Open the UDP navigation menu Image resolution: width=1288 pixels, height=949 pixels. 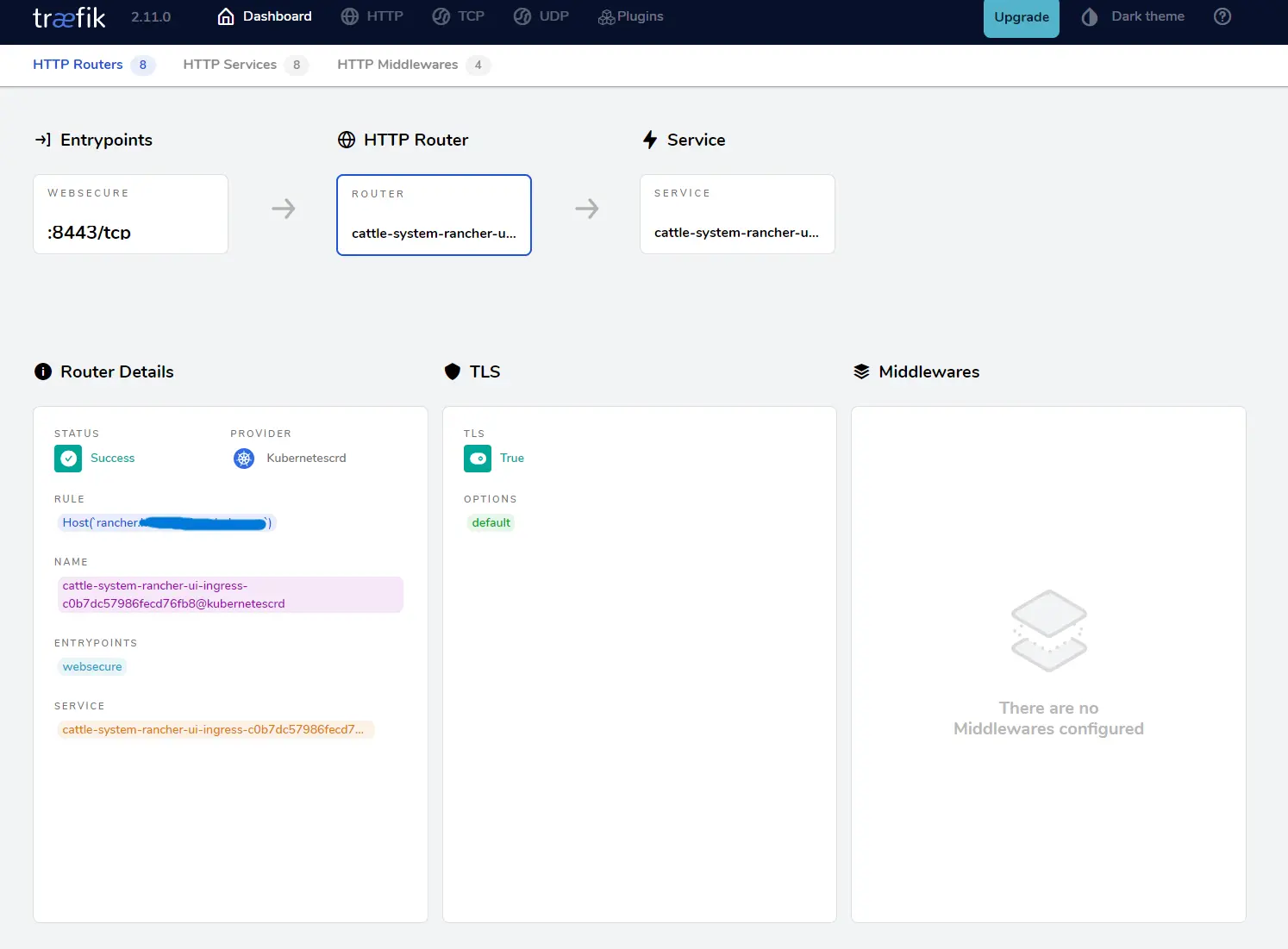[541, 16]
